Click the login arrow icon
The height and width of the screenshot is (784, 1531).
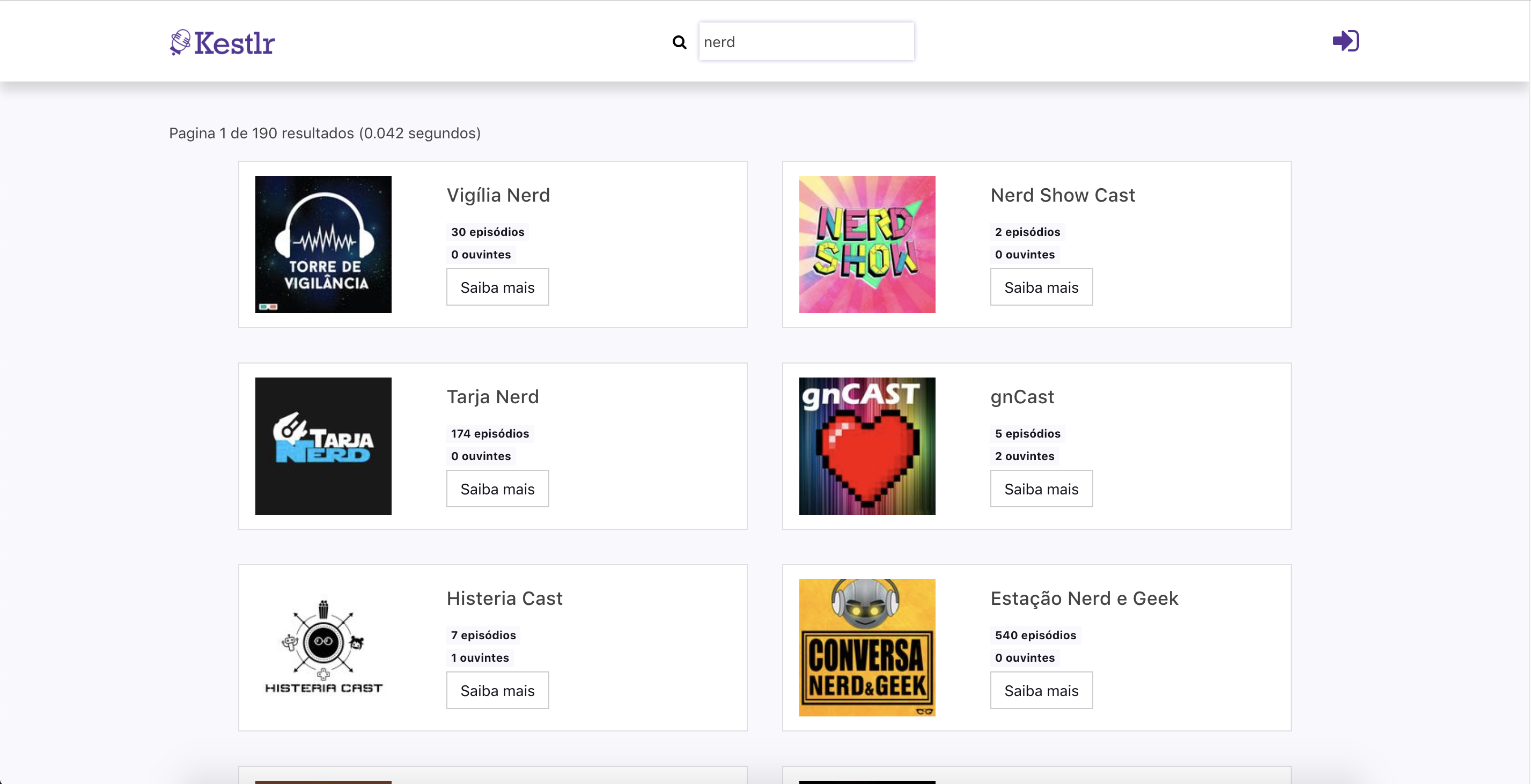[x=1345, y=41]
